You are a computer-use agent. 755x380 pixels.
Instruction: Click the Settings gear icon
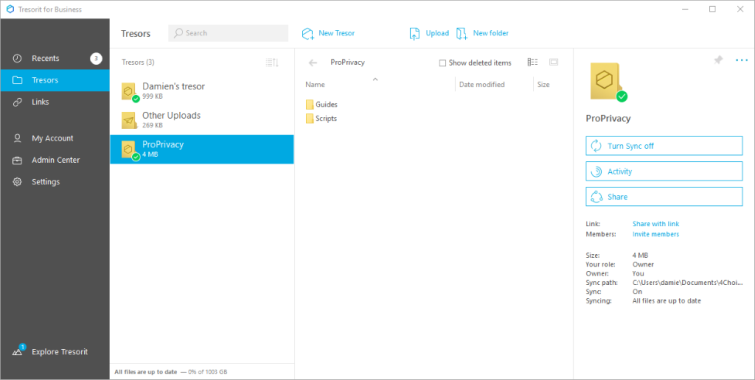point(17,182)
